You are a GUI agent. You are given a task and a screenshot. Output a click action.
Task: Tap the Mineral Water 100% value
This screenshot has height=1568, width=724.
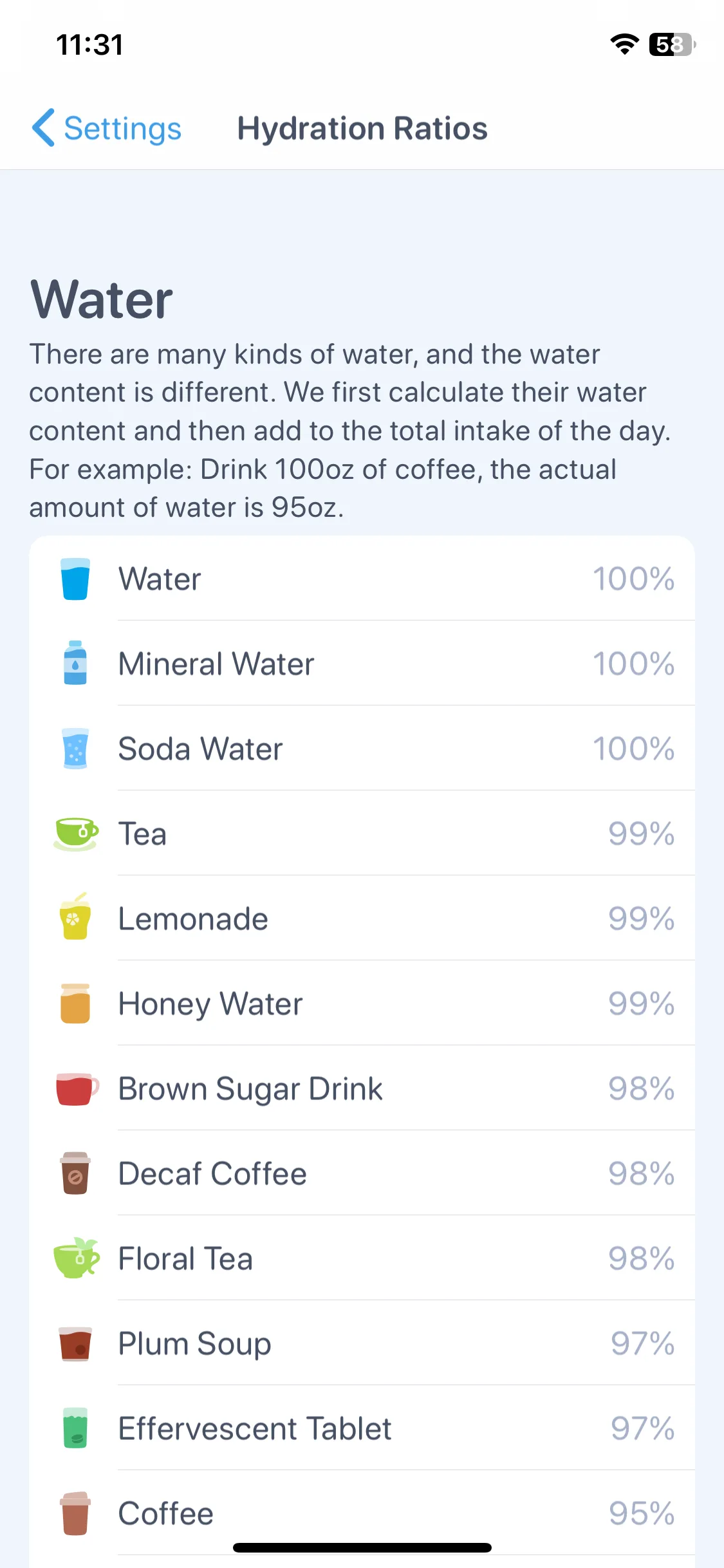point(633,664)
